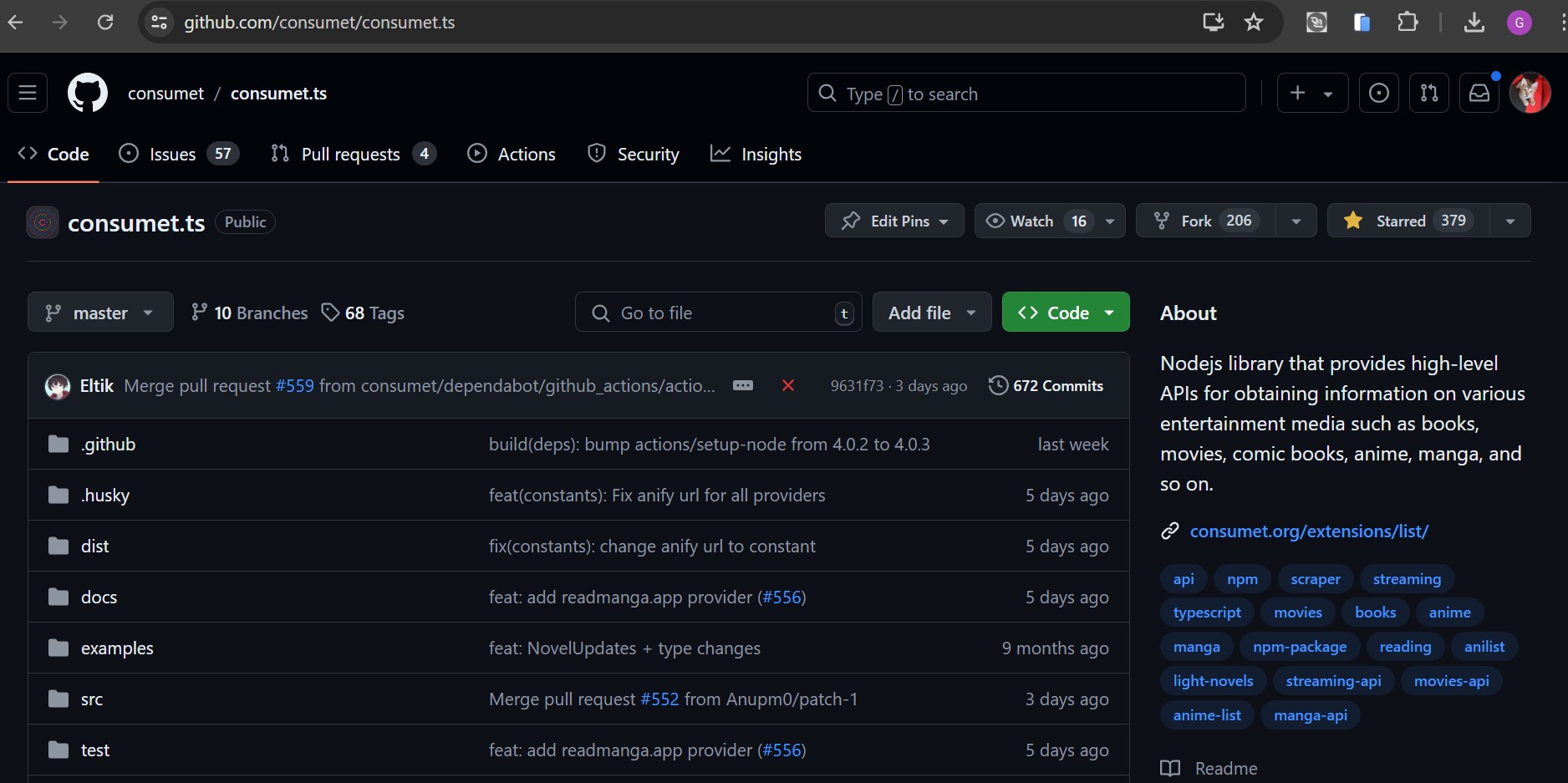The image size is (1568, 783).
Task: Select the manga-api topic tag
Action: (1310, 715)
